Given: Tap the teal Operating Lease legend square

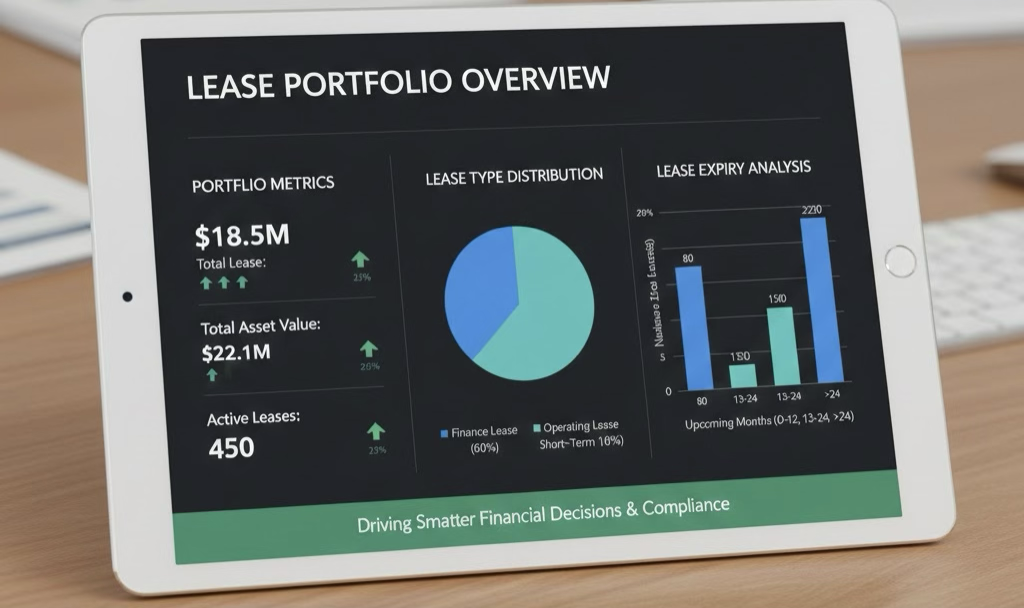Looking at the screenshot, I should click(x=535, y=427).
